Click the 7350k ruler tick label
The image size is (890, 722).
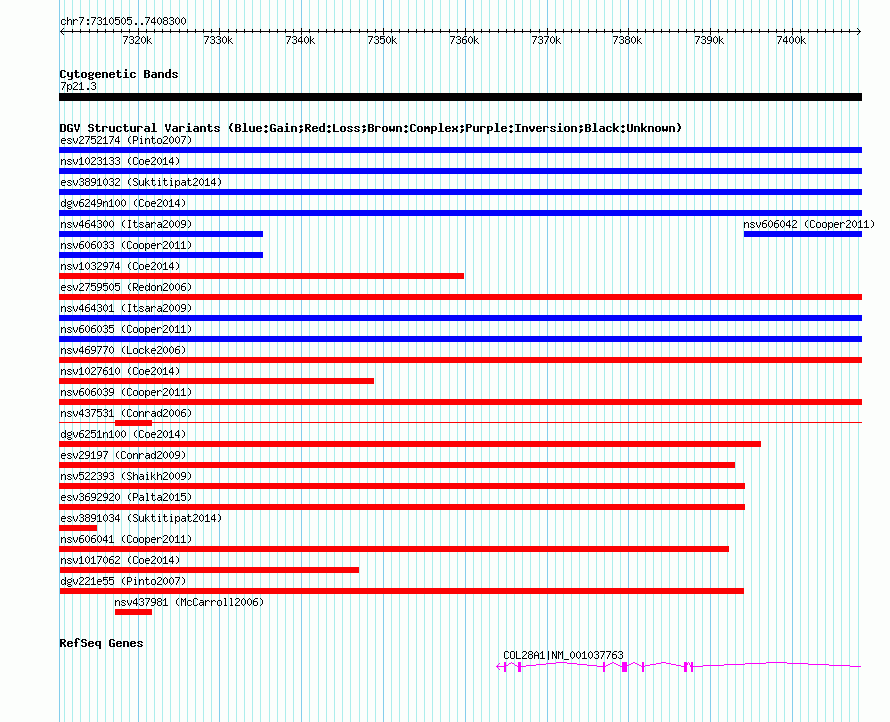coord(382,40)
